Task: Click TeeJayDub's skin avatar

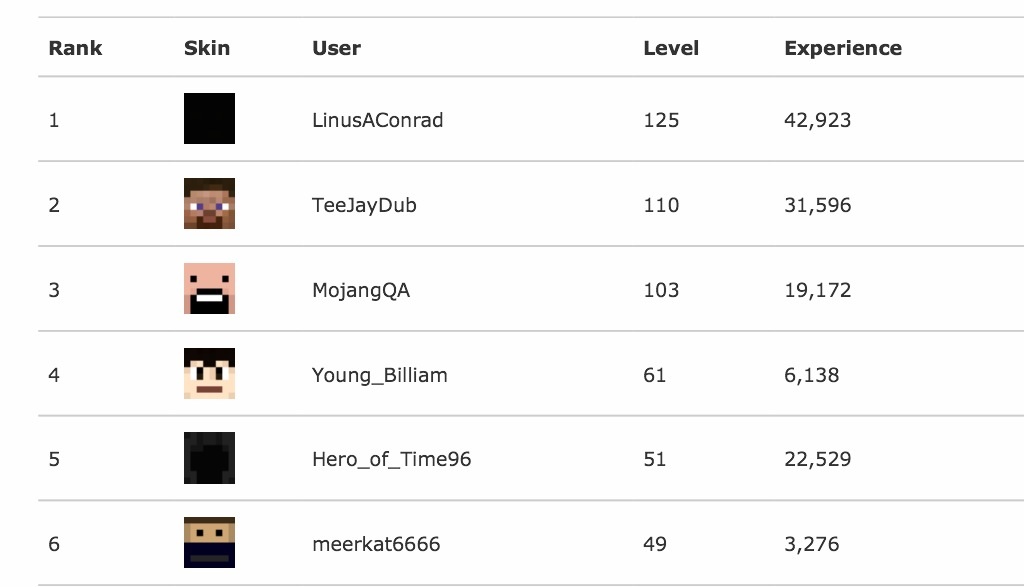Action: click(x=209, y=204)
